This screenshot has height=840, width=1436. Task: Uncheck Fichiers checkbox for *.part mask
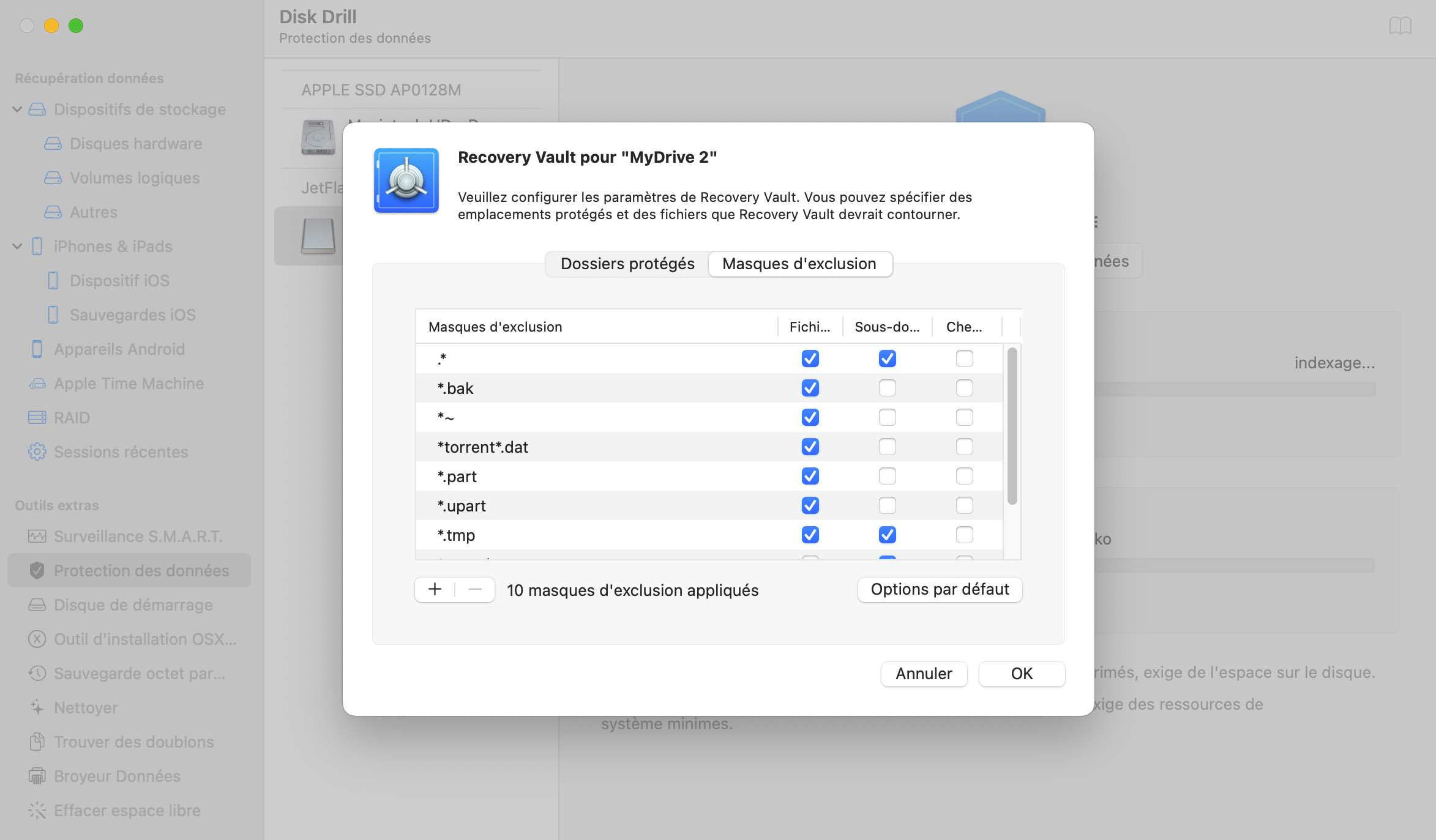click(810, 476)
